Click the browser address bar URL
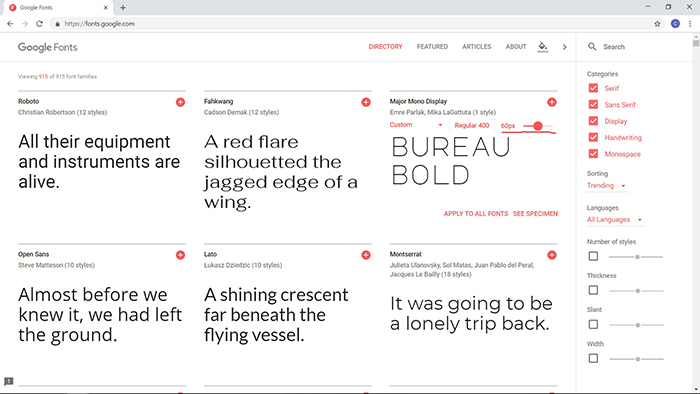 coord(100,24)
